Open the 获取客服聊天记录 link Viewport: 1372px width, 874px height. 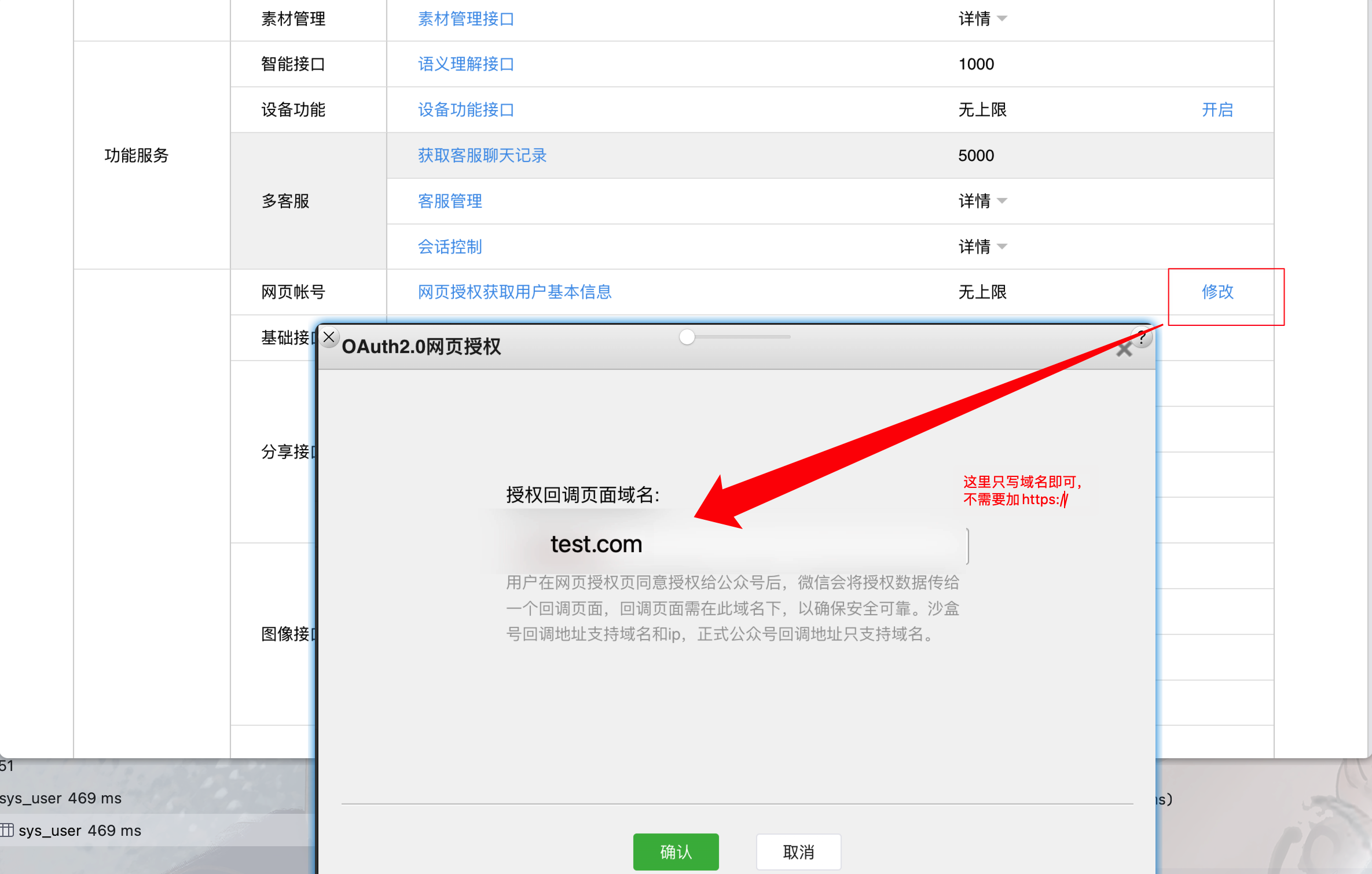coord(482,155)
